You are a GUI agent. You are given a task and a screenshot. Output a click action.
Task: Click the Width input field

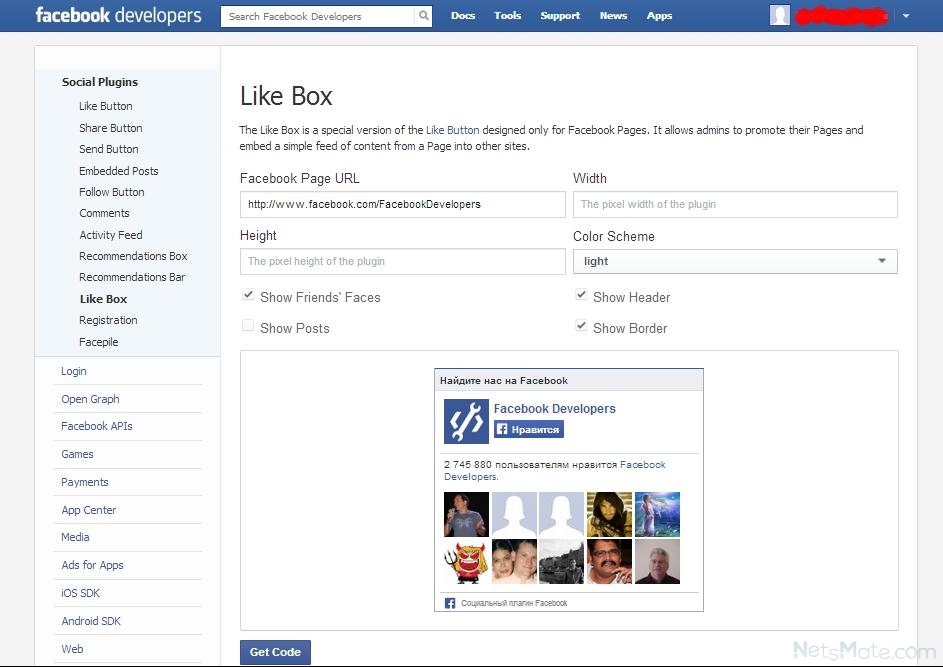tap(735, 204)
